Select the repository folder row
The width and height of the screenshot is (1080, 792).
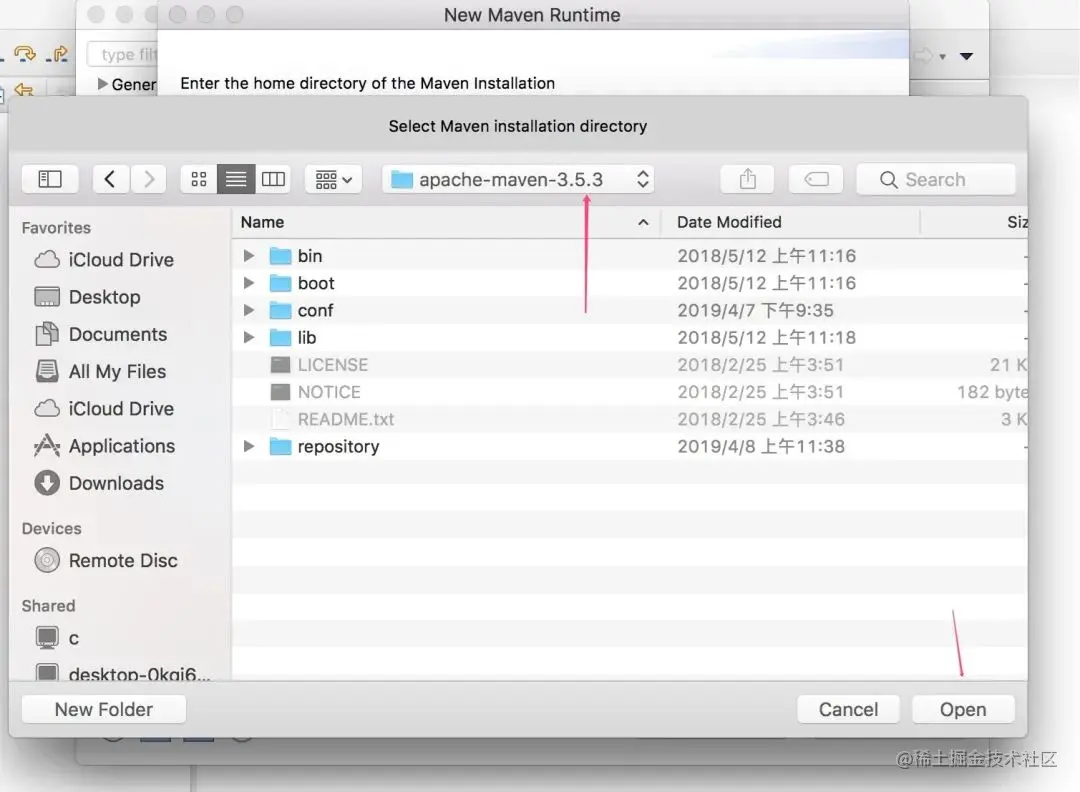630,446
